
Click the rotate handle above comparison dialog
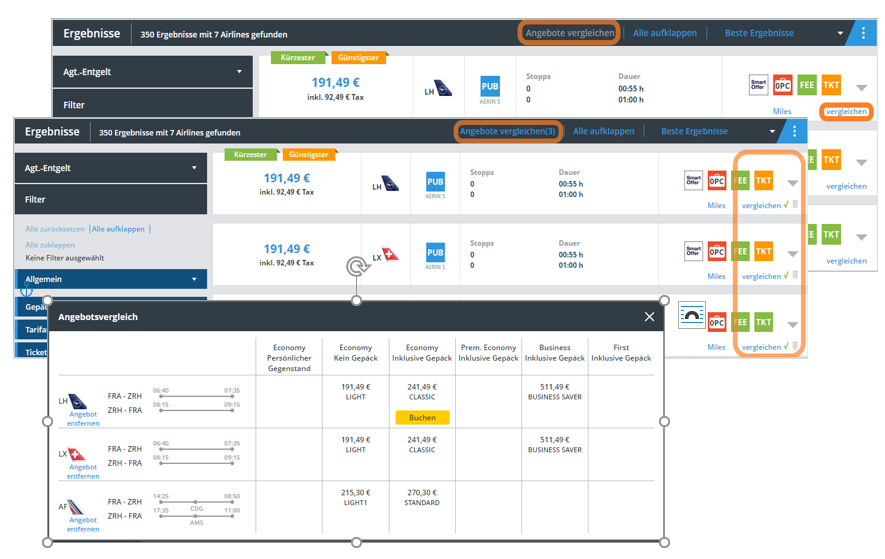356,267
